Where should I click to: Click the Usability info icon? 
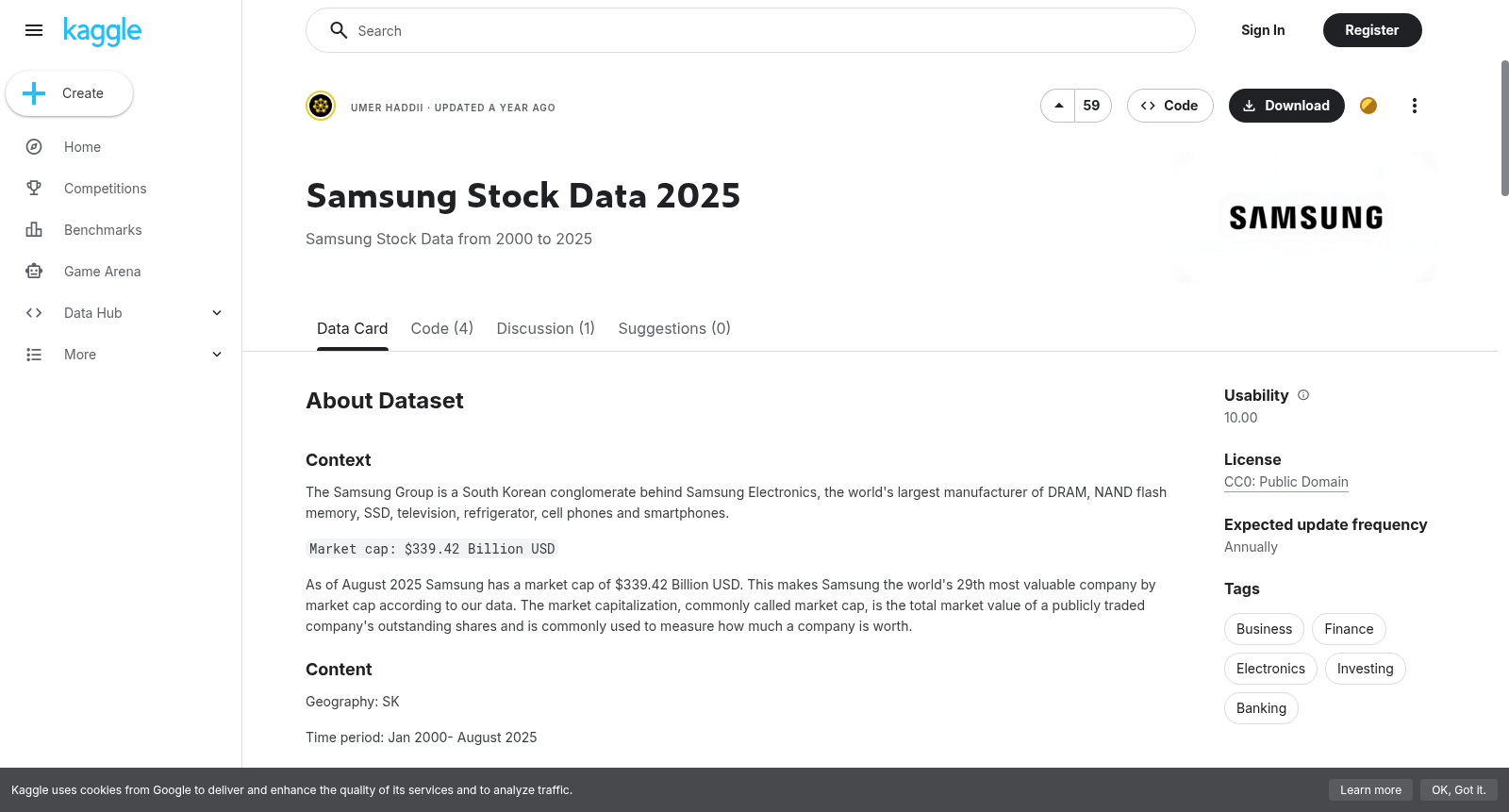[x=1303, y=395]
